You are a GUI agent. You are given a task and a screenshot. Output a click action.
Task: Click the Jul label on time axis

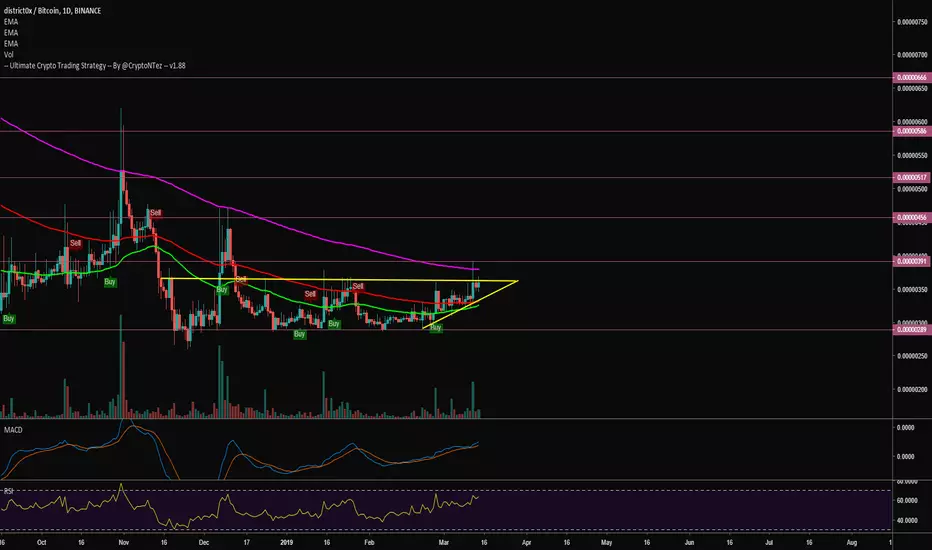click(769, 543)
